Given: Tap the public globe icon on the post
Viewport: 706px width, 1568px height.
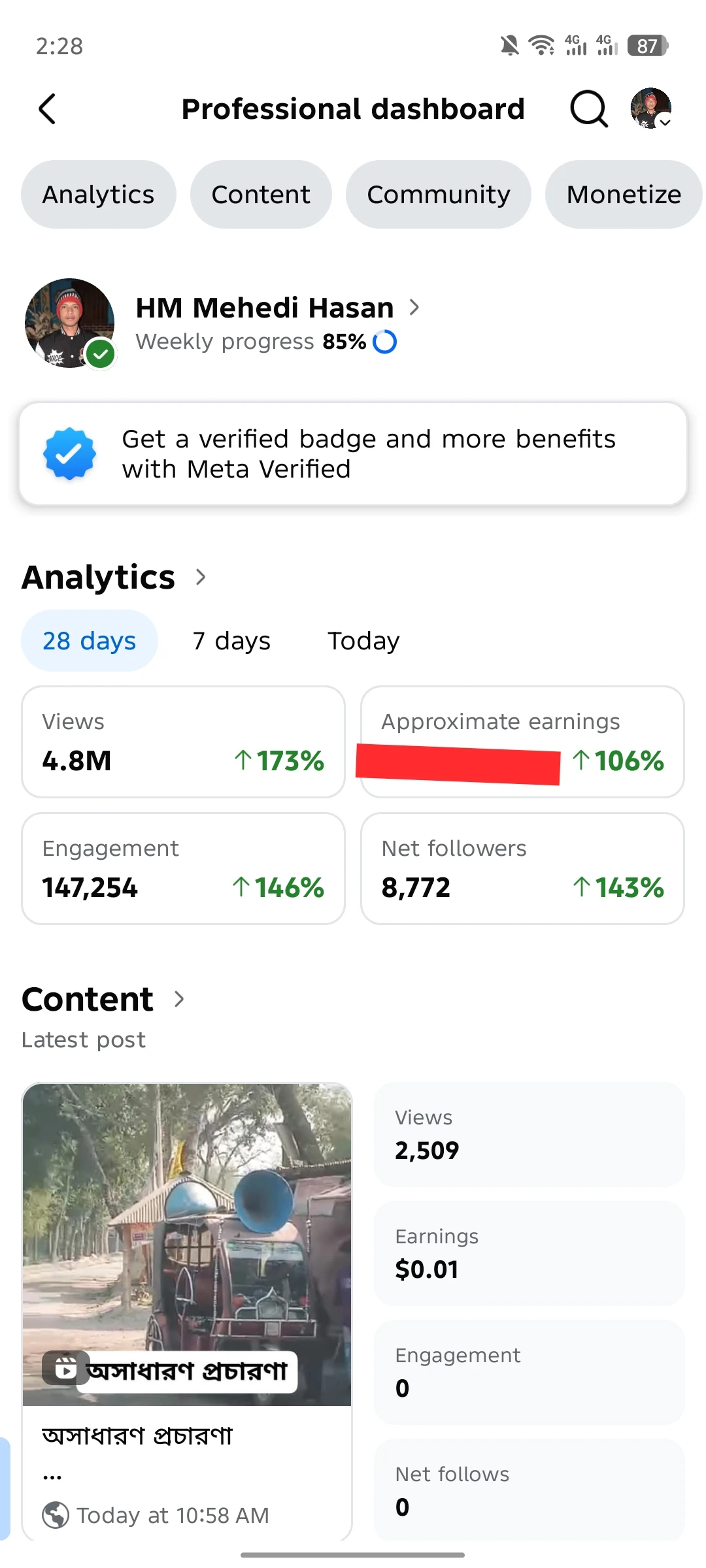Looking at the screenshot, I should pos(56,1515).
